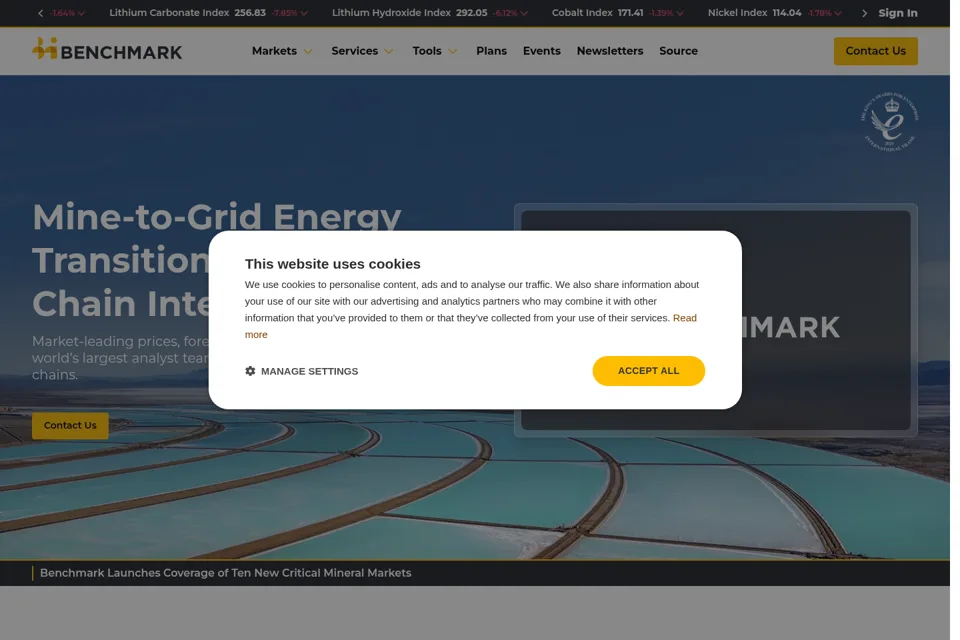
Task: Click the Lithium Hydroxide Index ticker
Action: coord(429,13)
